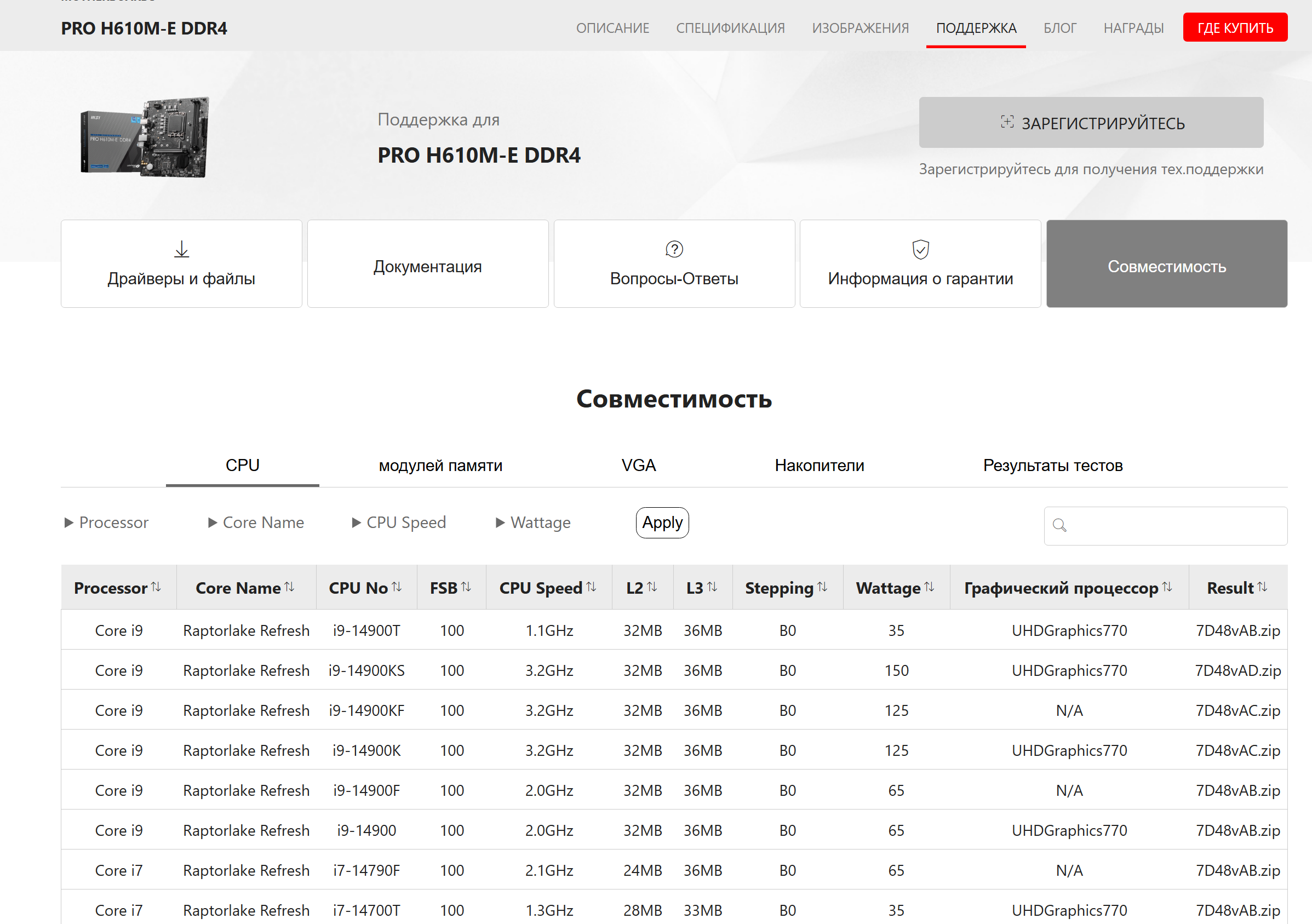Sort table by Wattage column arrows
Image resolution: width=1312 pixels, height=924 pixels.
click(929, 587)
